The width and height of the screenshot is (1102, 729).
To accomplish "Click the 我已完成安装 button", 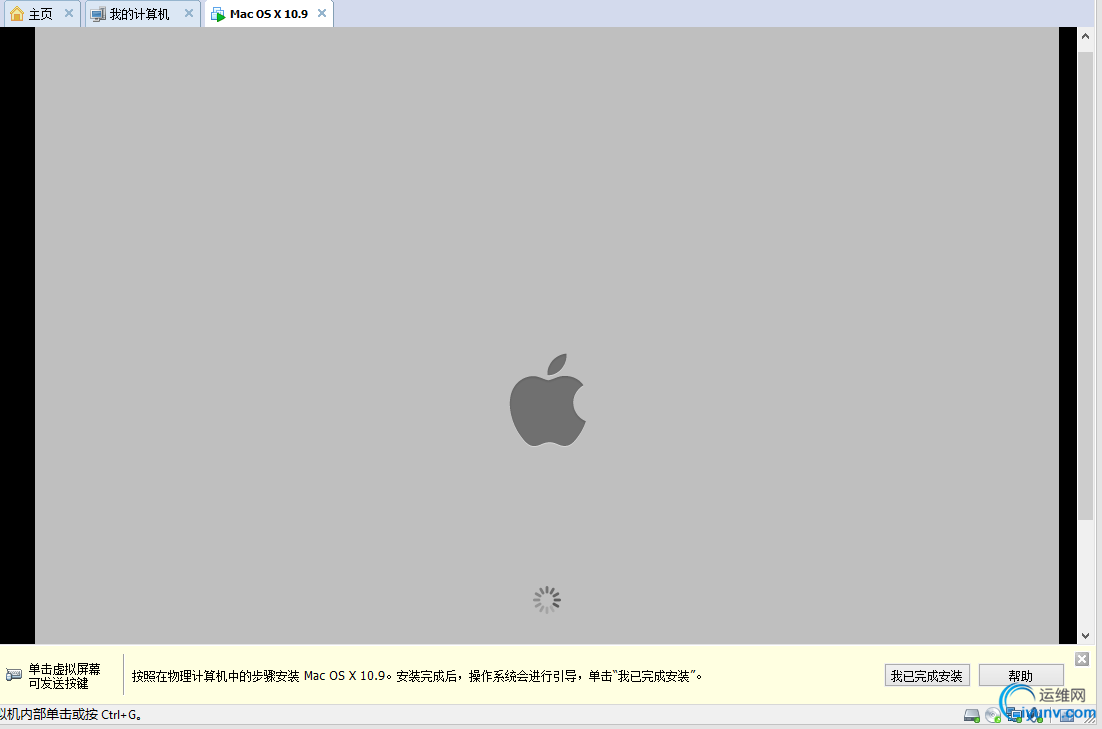I will 927,676.
